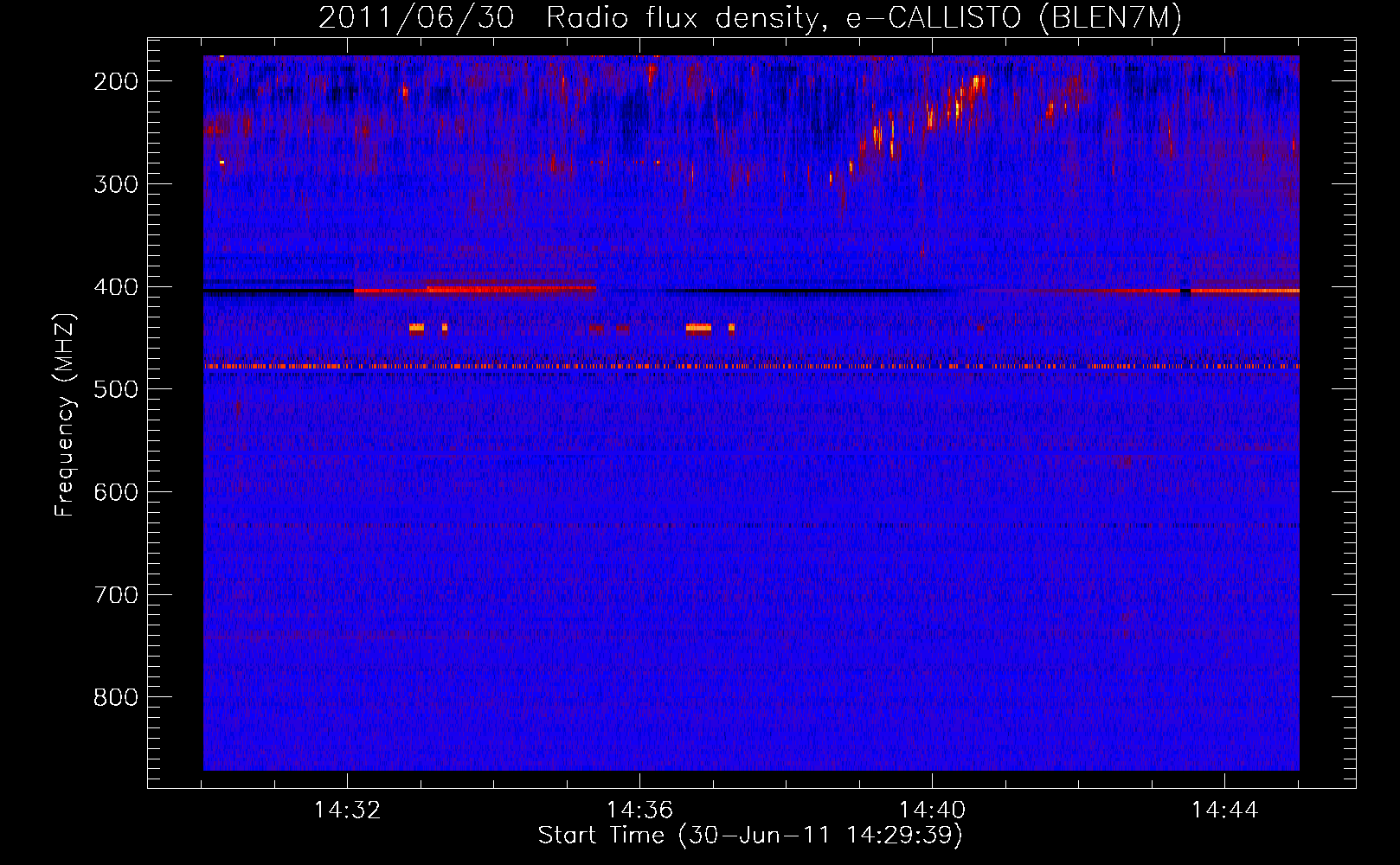Click the 14:40 time tick label
This screenshot has height=865, width=1400.
coord(933,811)
